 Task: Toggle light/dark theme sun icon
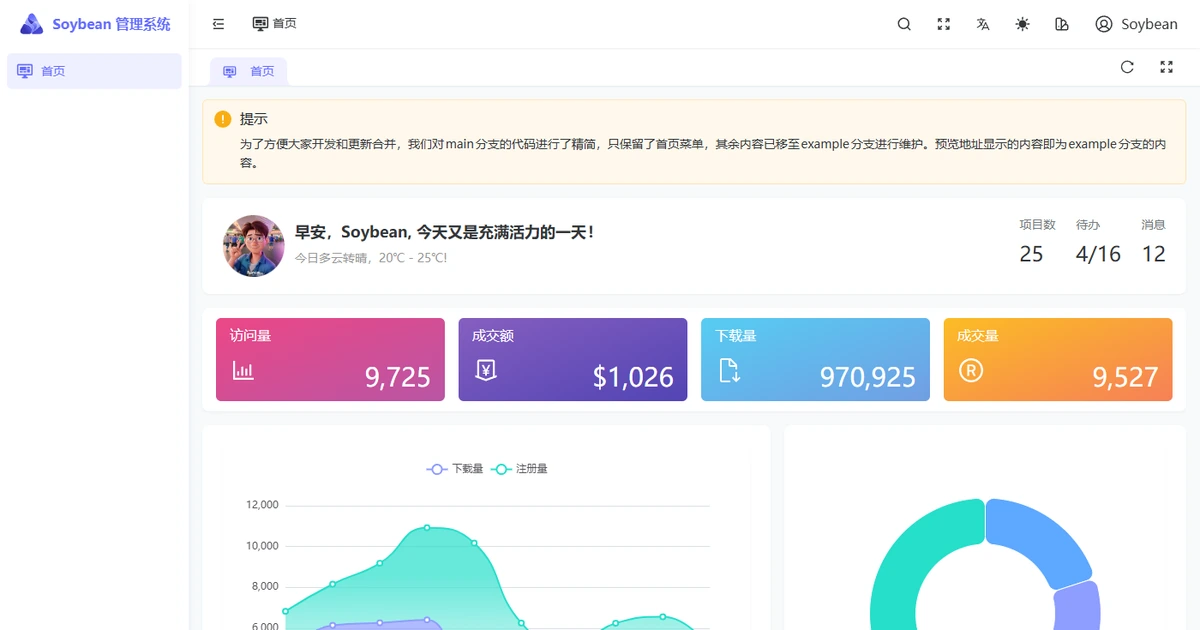point(1022,24)
